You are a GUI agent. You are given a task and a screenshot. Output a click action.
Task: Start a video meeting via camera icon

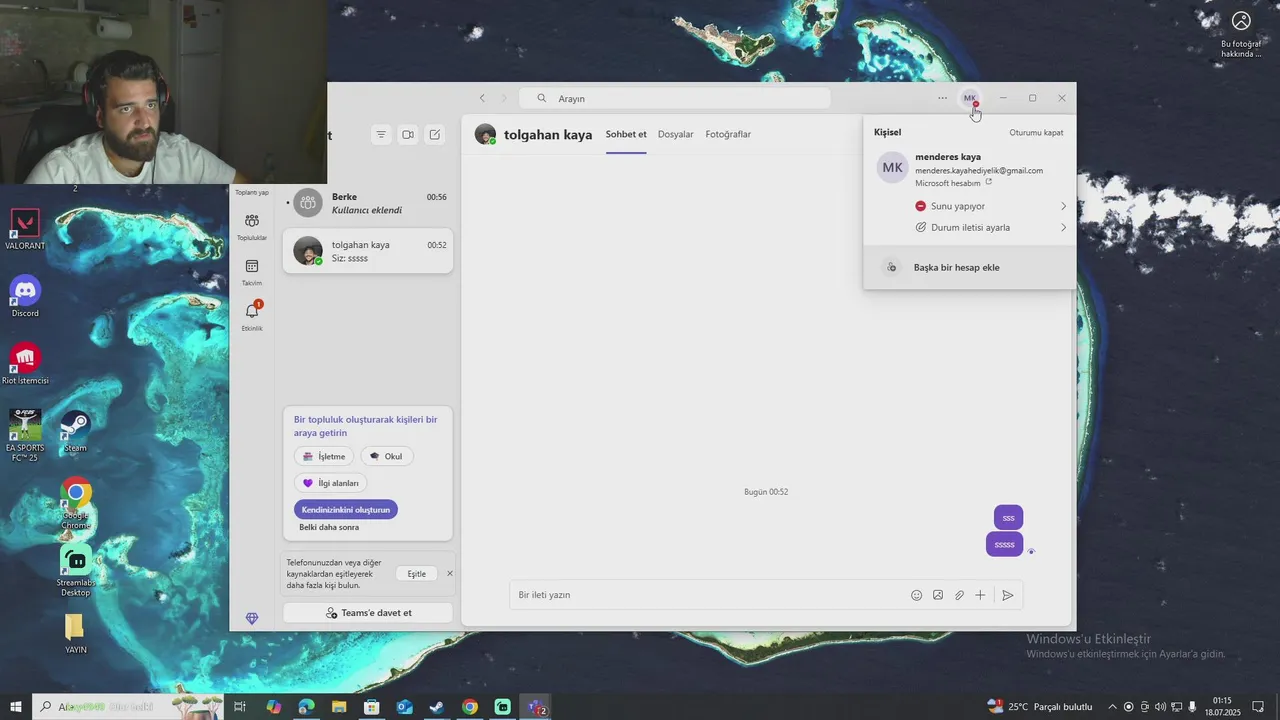(408, 134)
